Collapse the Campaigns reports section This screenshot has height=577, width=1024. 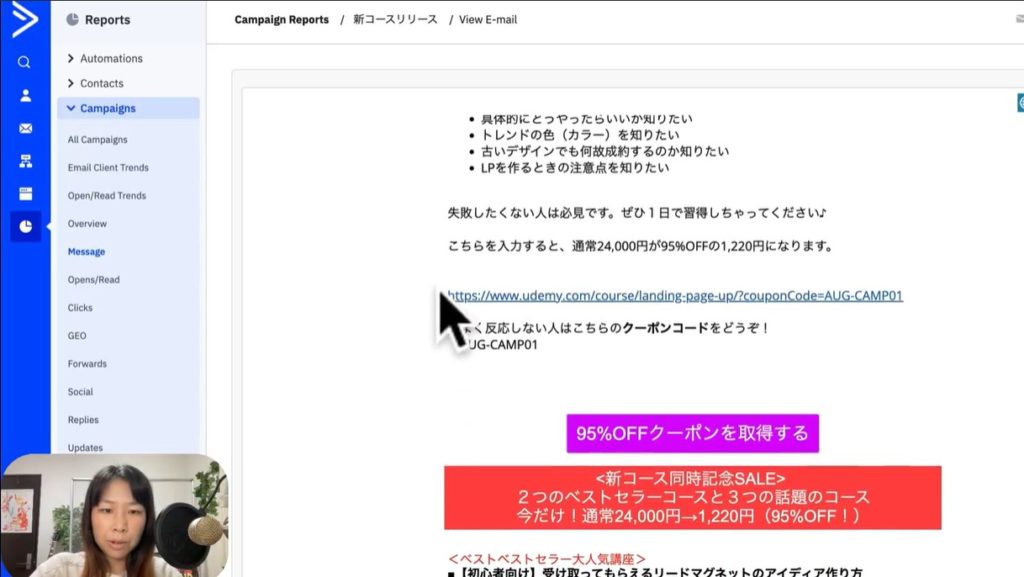(107, 108)
